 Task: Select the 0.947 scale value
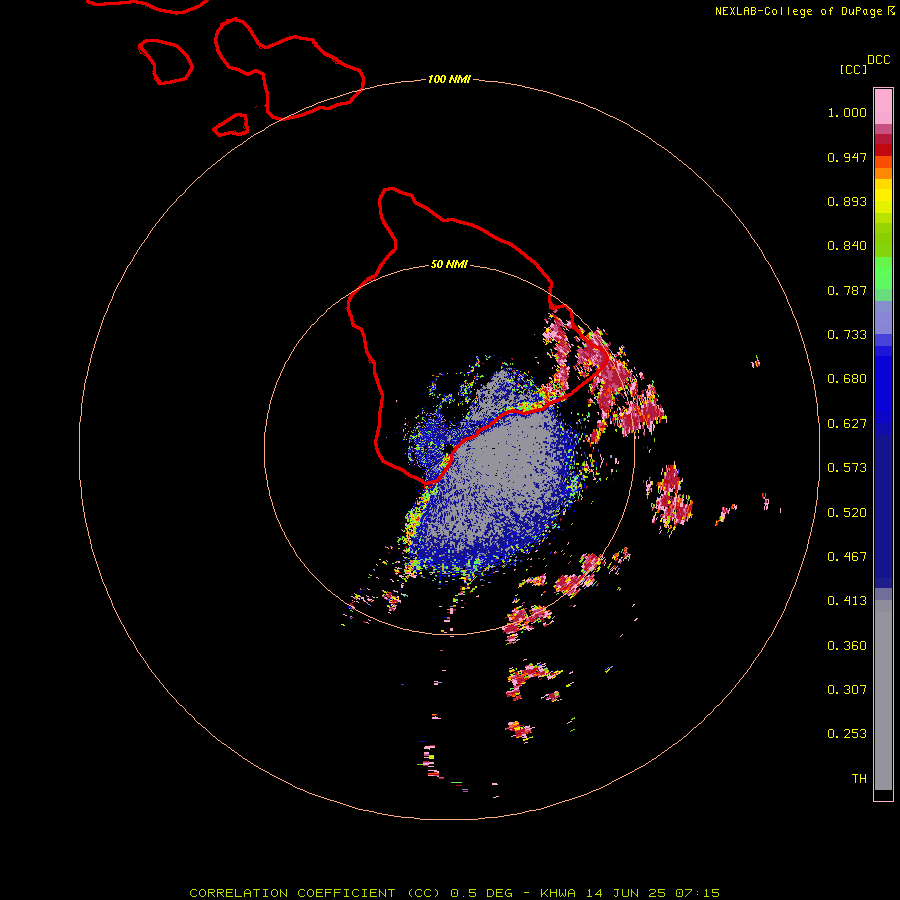[x=847, y=157]
